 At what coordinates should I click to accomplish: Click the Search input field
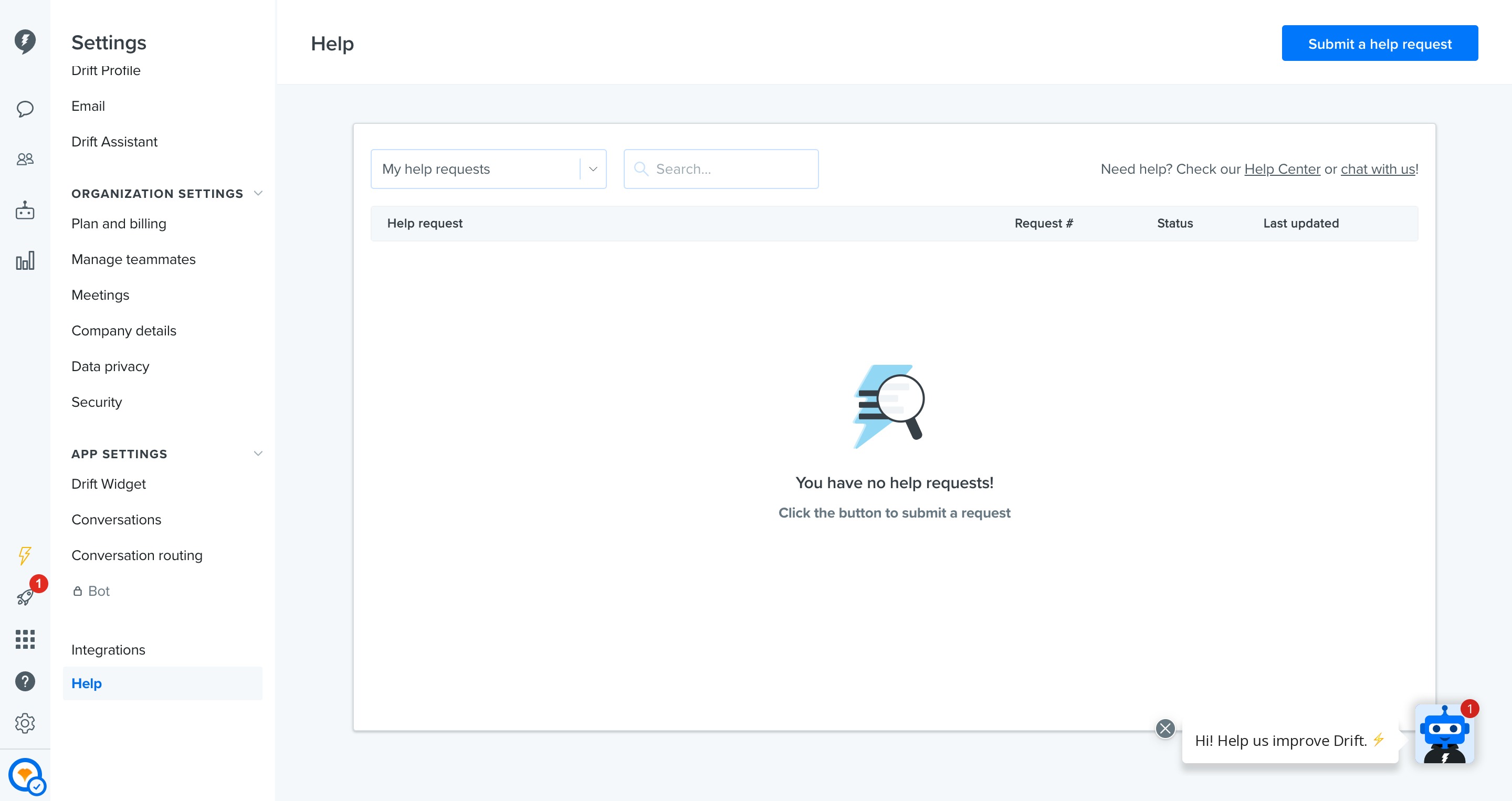tap(721, 169)
